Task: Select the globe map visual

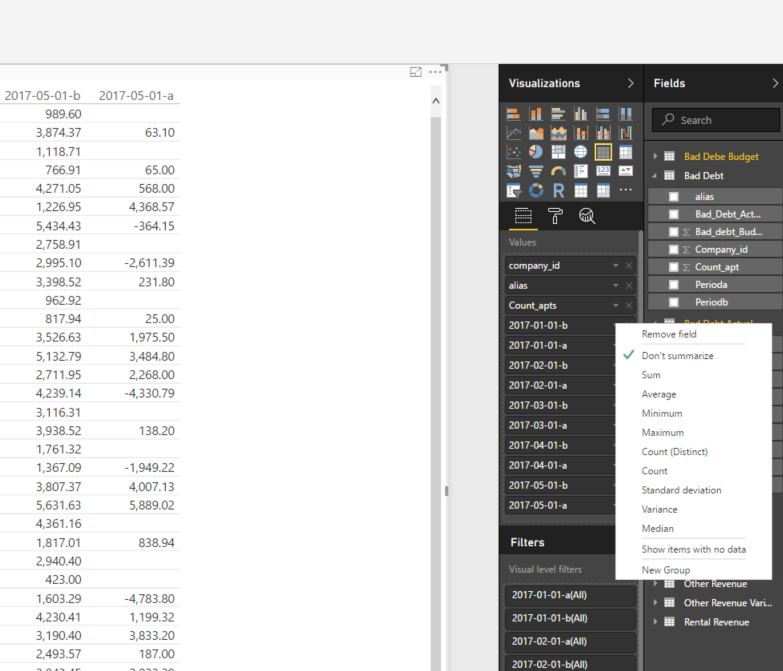Action: [580, 152]
